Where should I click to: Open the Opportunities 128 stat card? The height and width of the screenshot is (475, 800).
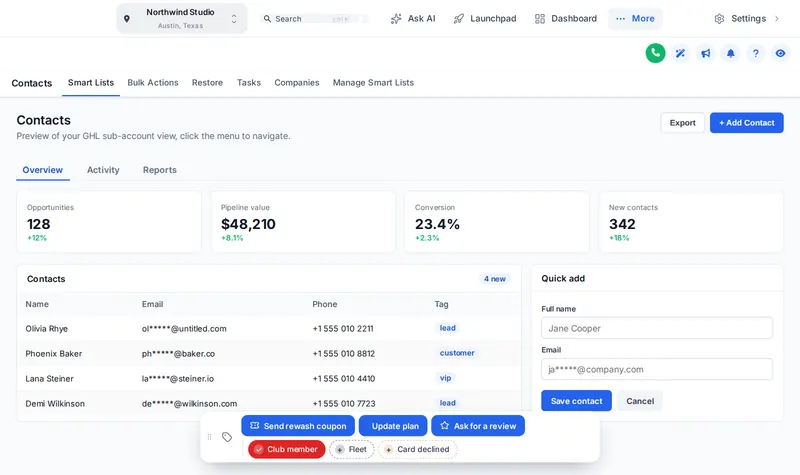(109, 222)
